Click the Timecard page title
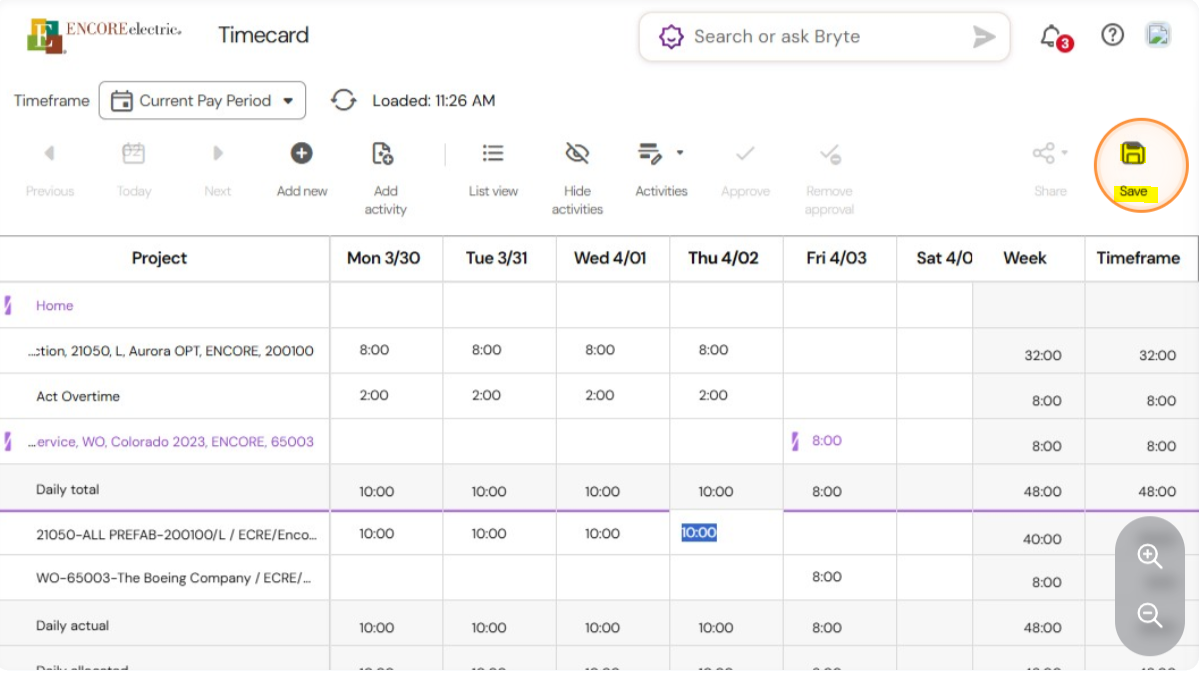 coord(264,35)
